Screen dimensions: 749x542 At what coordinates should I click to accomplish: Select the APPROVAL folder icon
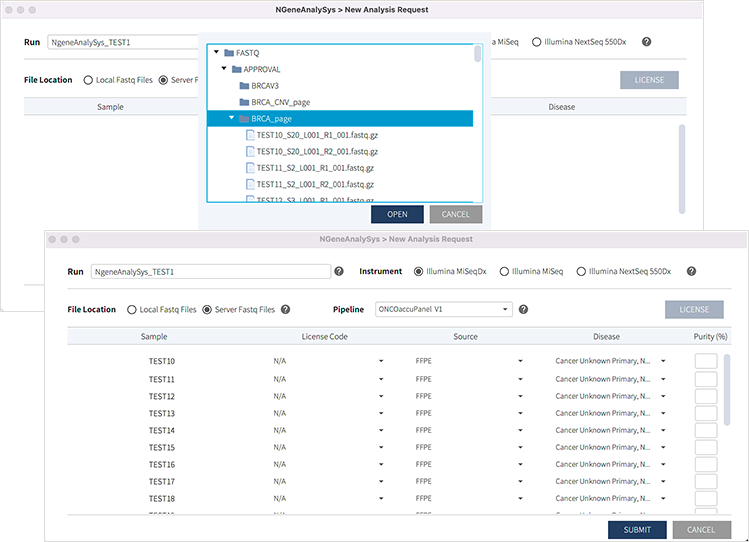pos(236,70)
